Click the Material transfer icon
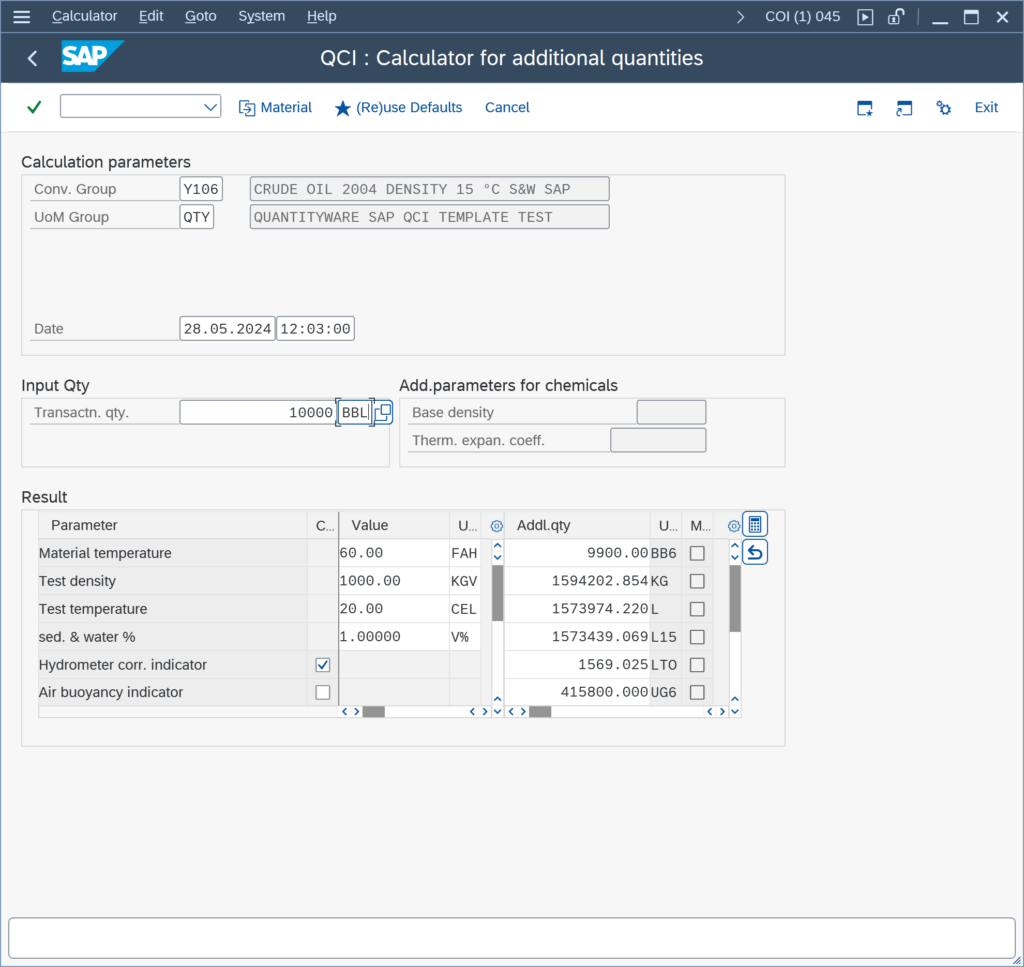This screenshot has width=1024, height=967. (247, 108)
